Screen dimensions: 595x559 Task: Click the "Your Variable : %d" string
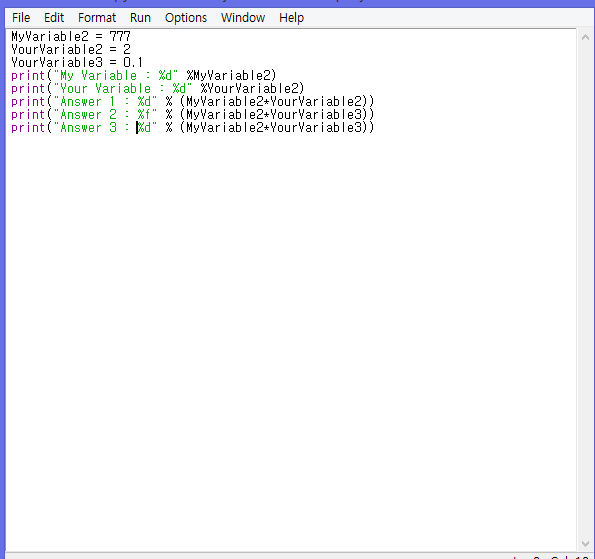pos(123,88)
